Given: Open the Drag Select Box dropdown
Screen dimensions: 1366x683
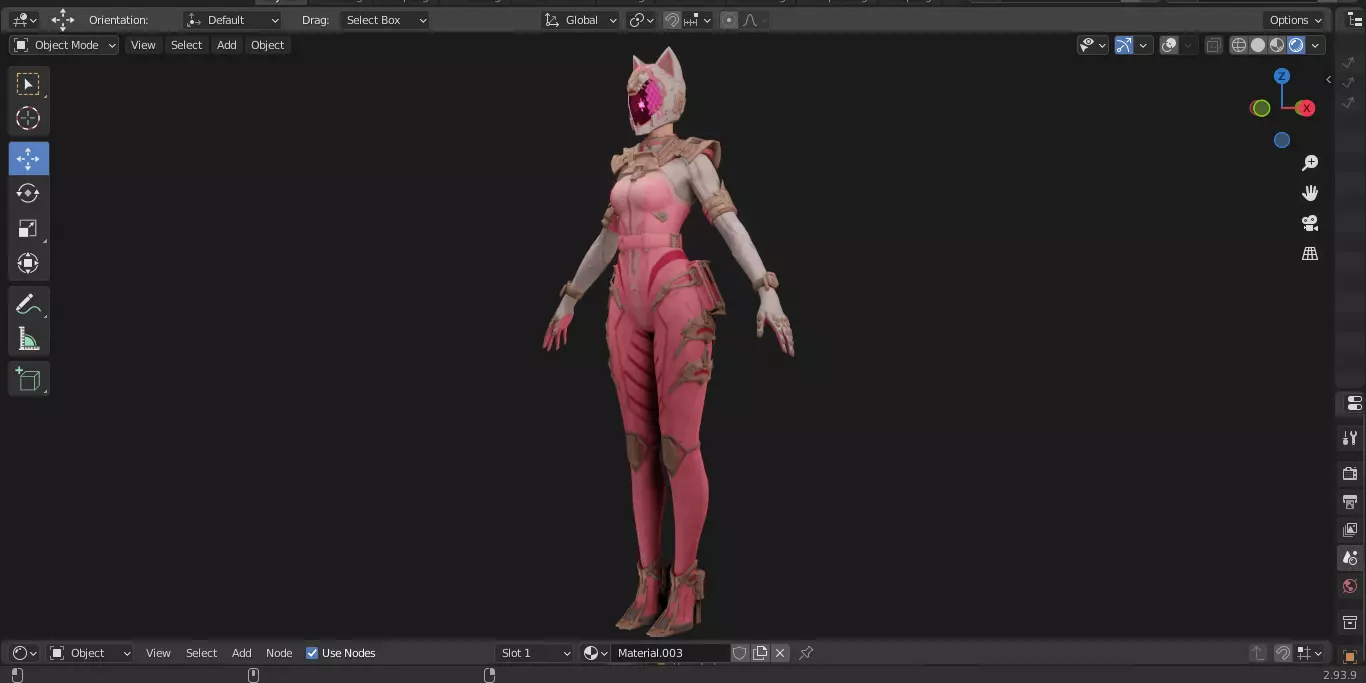Looking at the screenshot, I should click(385, 20).
